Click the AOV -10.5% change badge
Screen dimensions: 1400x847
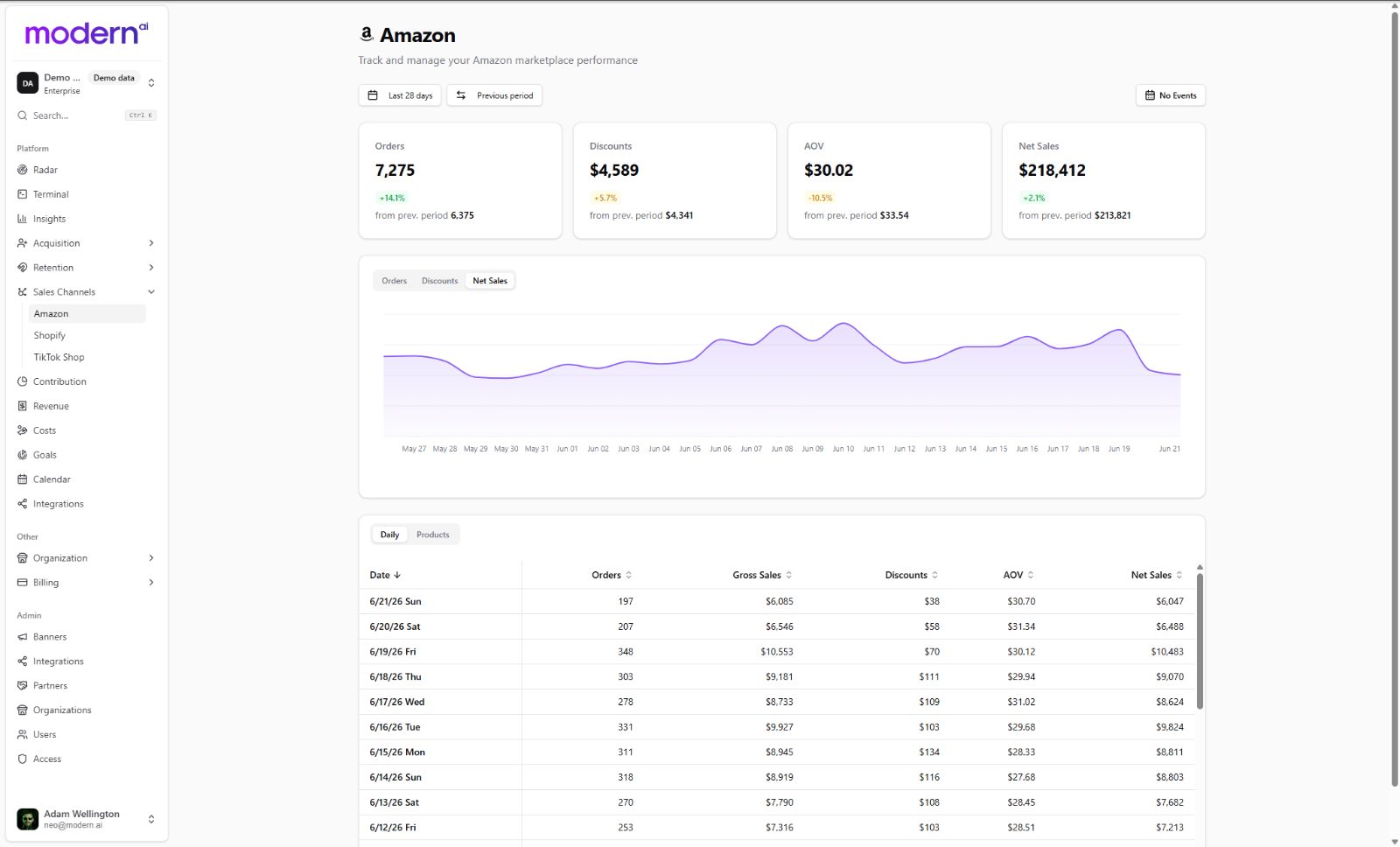click(x=820, y=198)
